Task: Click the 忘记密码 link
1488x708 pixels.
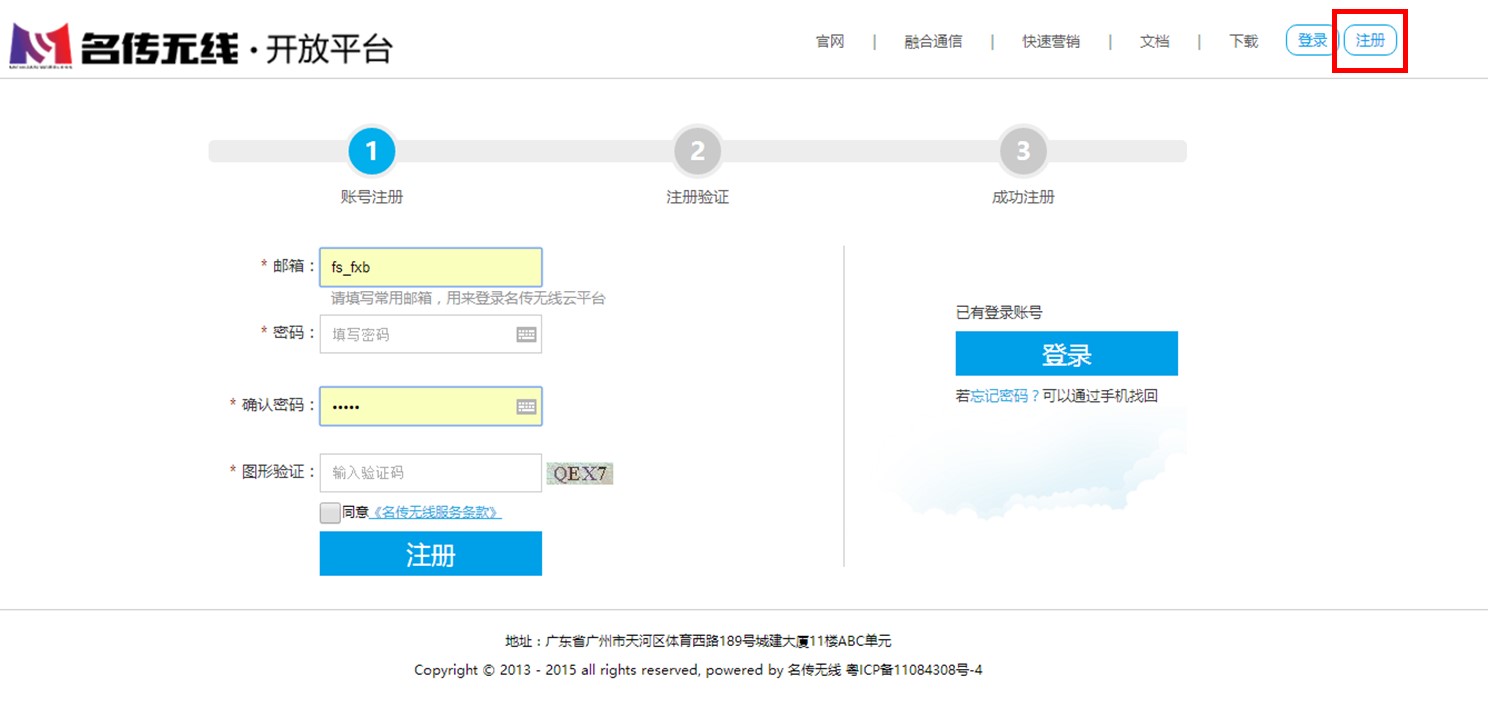Action: point(1004,396)
